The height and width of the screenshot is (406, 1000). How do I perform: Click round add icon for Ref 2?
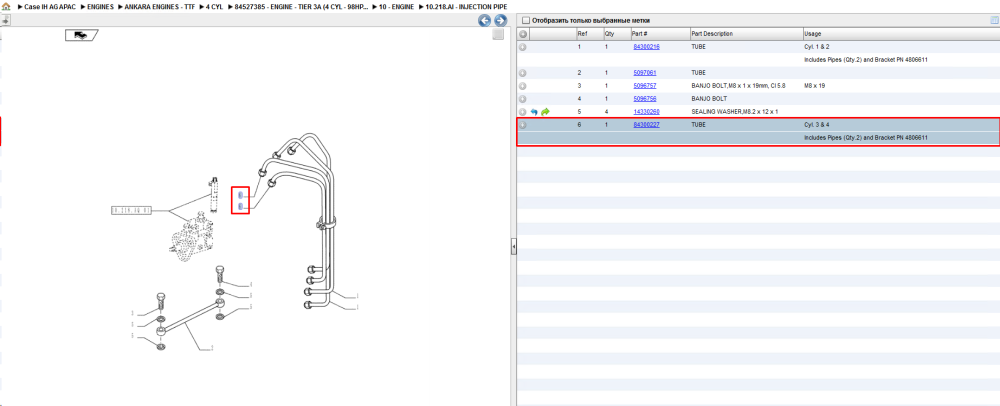[x=522, y=73]
